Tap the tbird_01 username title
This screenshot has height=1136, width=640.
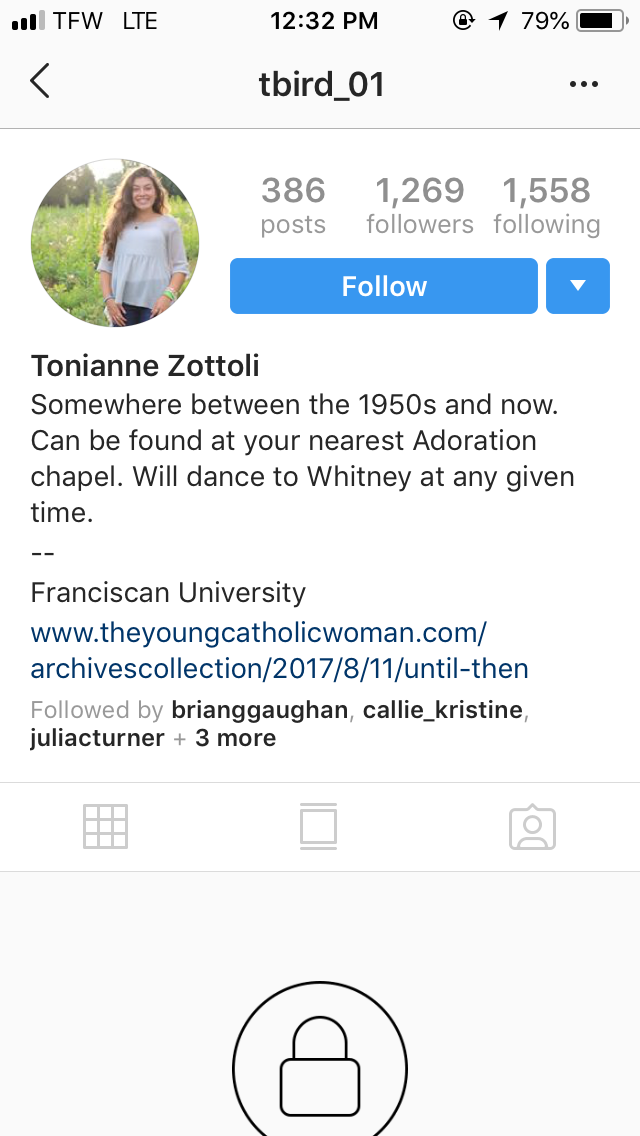pyautogui.click(x=321, y=84)
